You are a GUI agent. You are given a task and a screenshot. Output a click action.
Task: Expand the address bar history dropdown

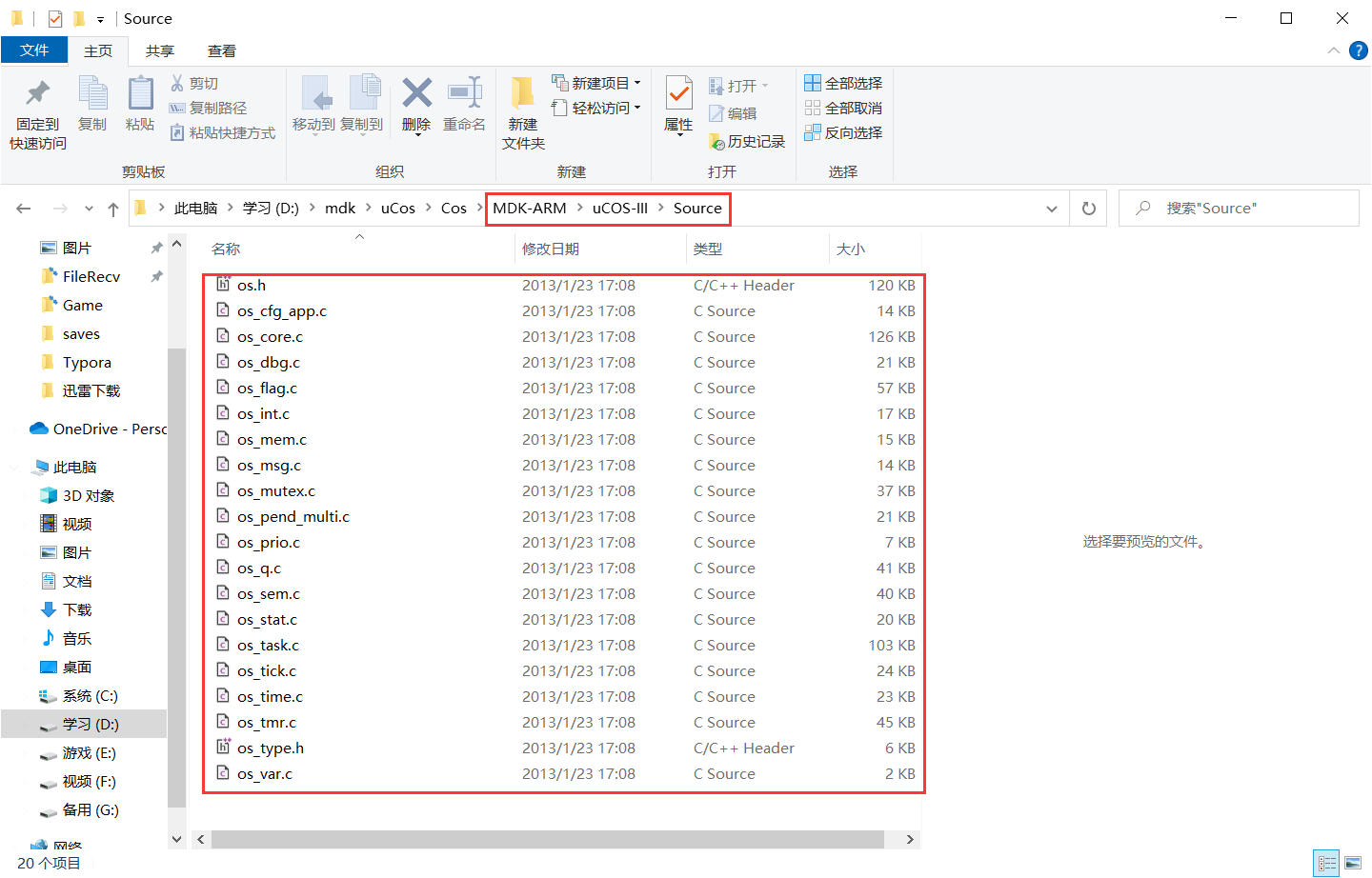(x=1052, y=209)
